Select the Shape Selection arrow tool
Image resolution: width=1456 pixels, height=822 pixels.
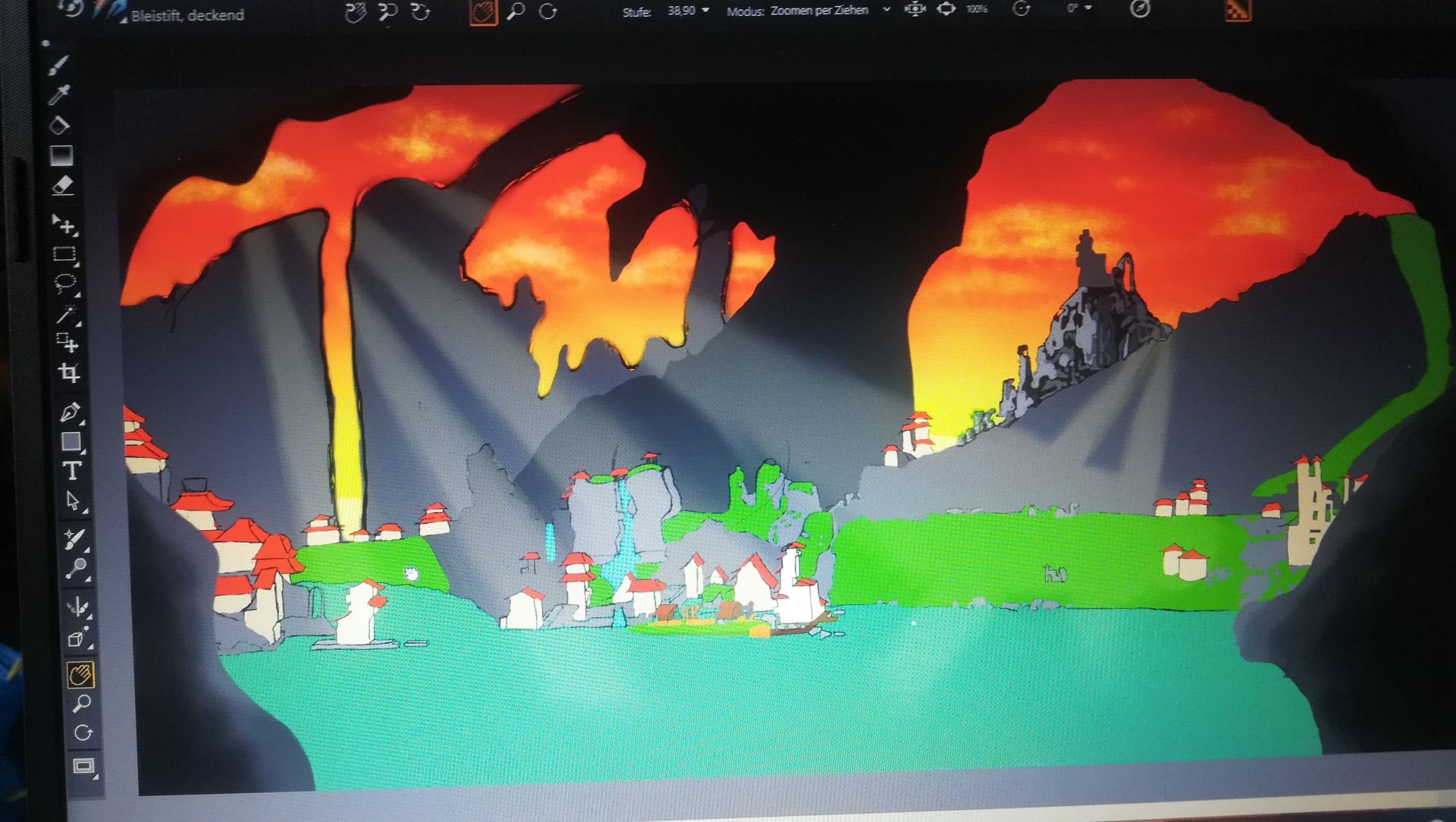[74, 500]
